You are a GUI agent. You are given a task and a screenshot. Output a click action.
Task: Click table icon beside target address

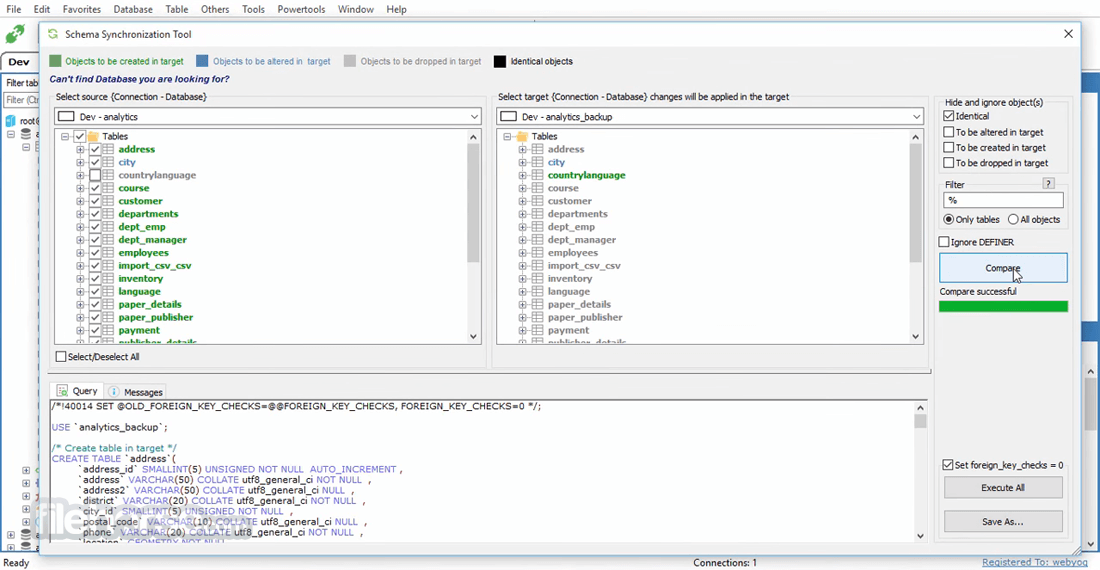537,149
